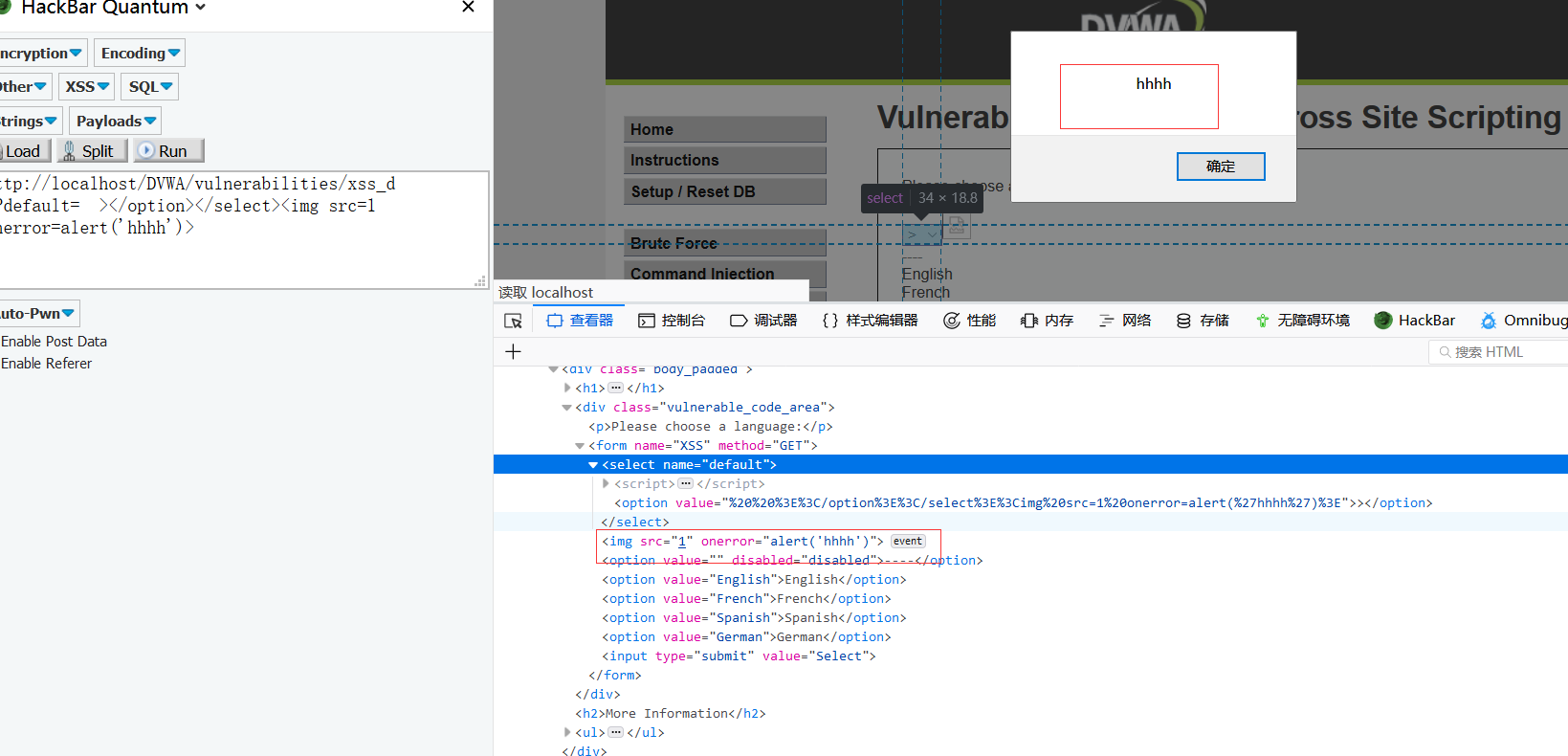The height and width of the screenshot is (756, 1568).
Task: Open the Strings dropdown menu
Action: 30,121
